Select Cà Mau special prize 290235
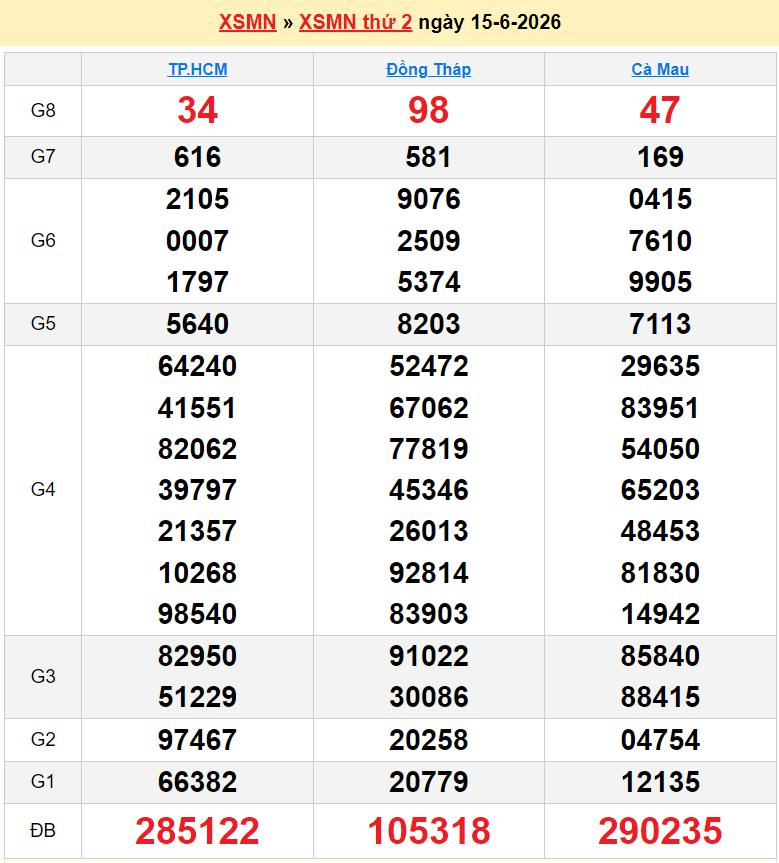The height and width of the screenshot is (863, 779). pyautogui.click(x=660, y=831)
